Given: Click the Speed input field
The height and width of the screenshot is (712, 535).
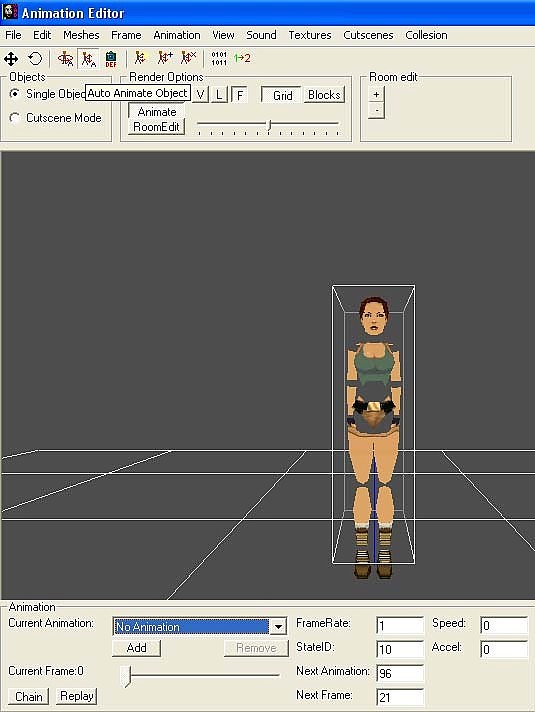Looking at the screenshot, I should pos(504,626).
